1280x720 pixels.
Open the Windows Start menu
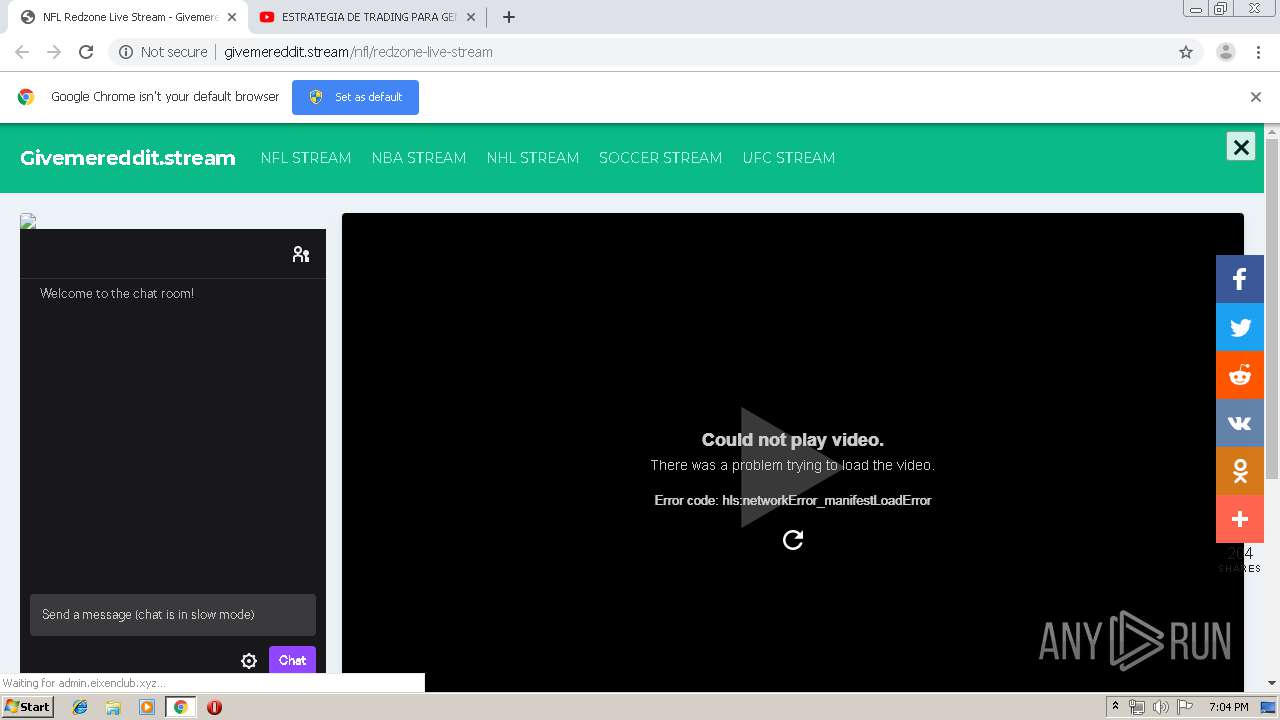pyautogui.click(x=27, y=707)
